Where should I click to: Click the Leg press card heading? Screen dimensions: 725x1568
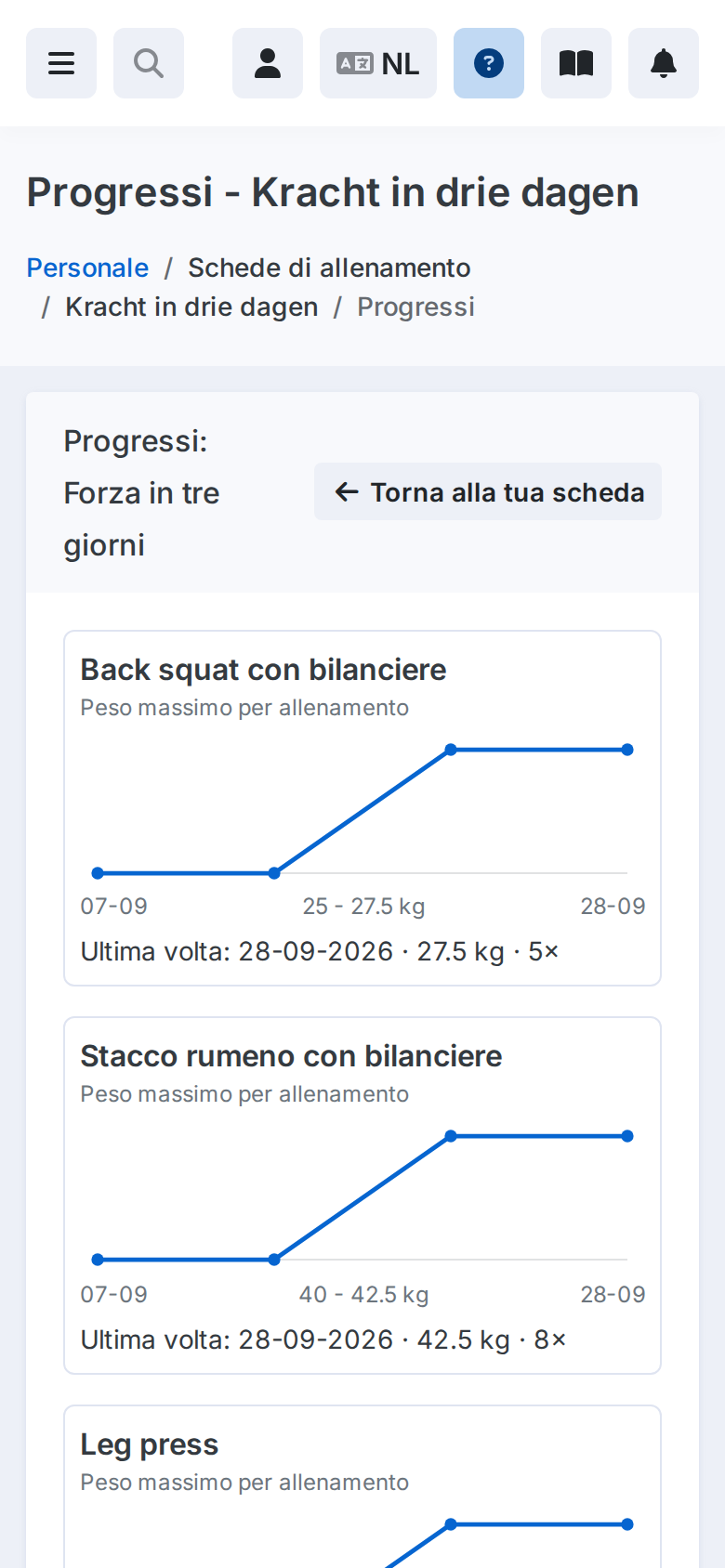click(150, 1444)
